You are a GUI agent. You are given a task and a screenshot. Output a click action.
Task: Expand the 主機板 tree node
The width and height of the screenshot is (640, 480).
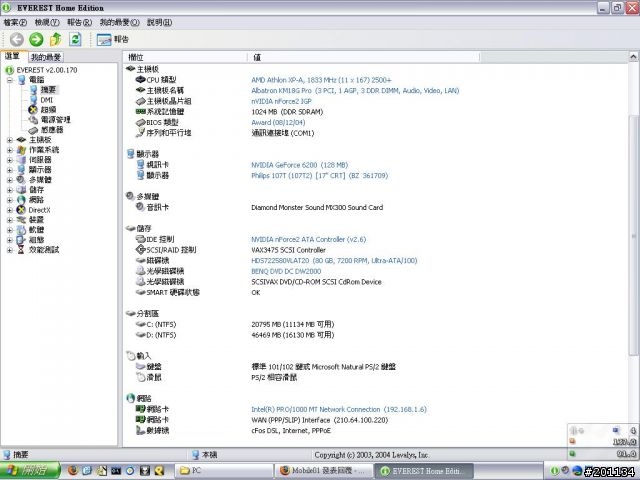[x=10, y=140]
